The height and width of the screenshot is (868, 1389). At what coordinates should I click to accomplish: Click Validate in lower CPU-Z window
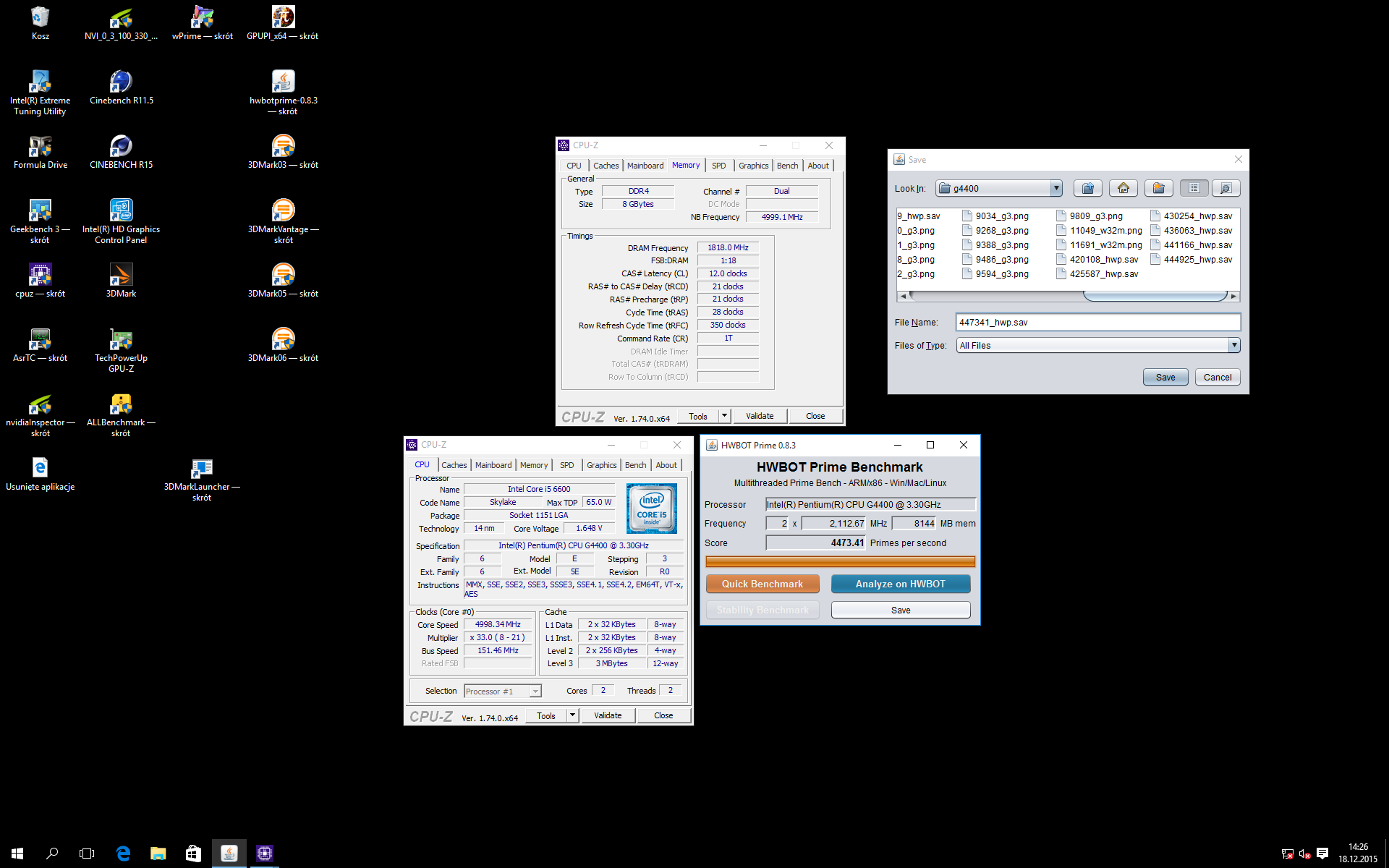[x=608, y=715]
